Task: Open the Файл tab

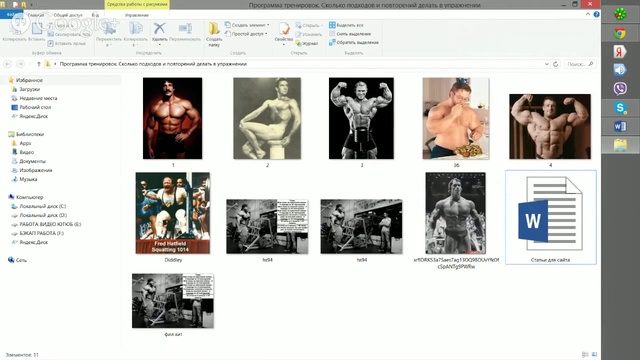Action: tap(11, 15)
